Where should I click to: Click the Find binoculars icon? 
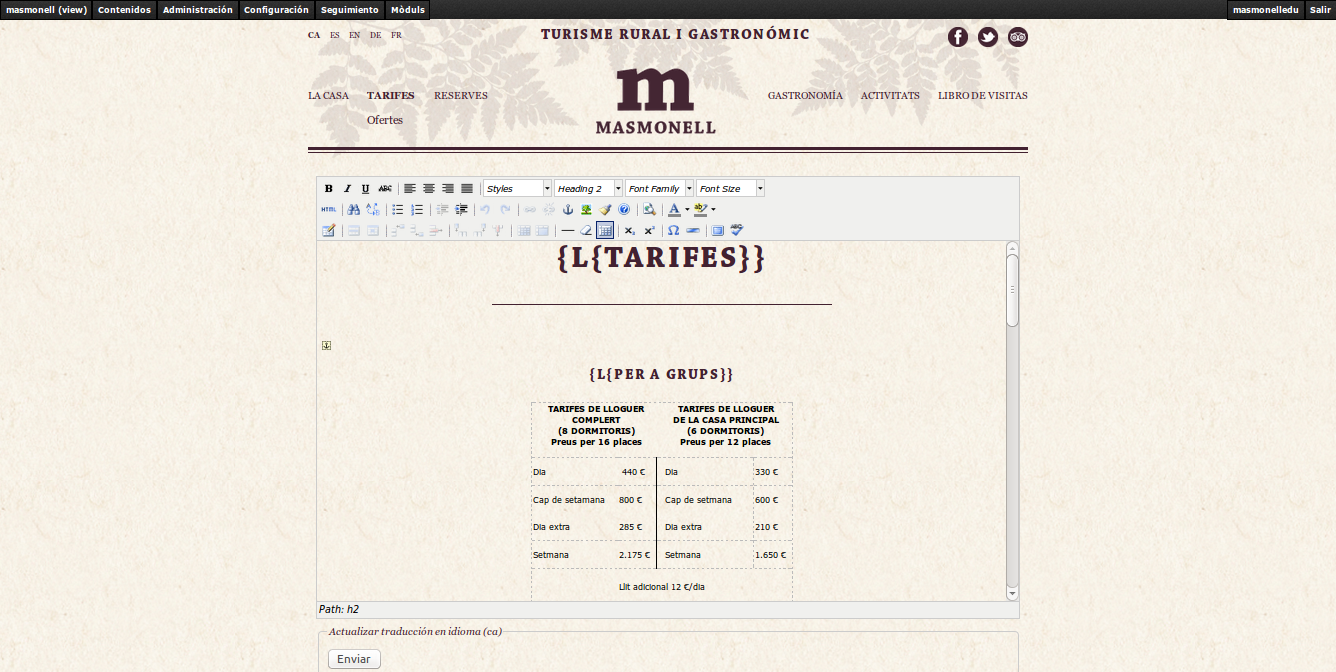coord(353,210)
